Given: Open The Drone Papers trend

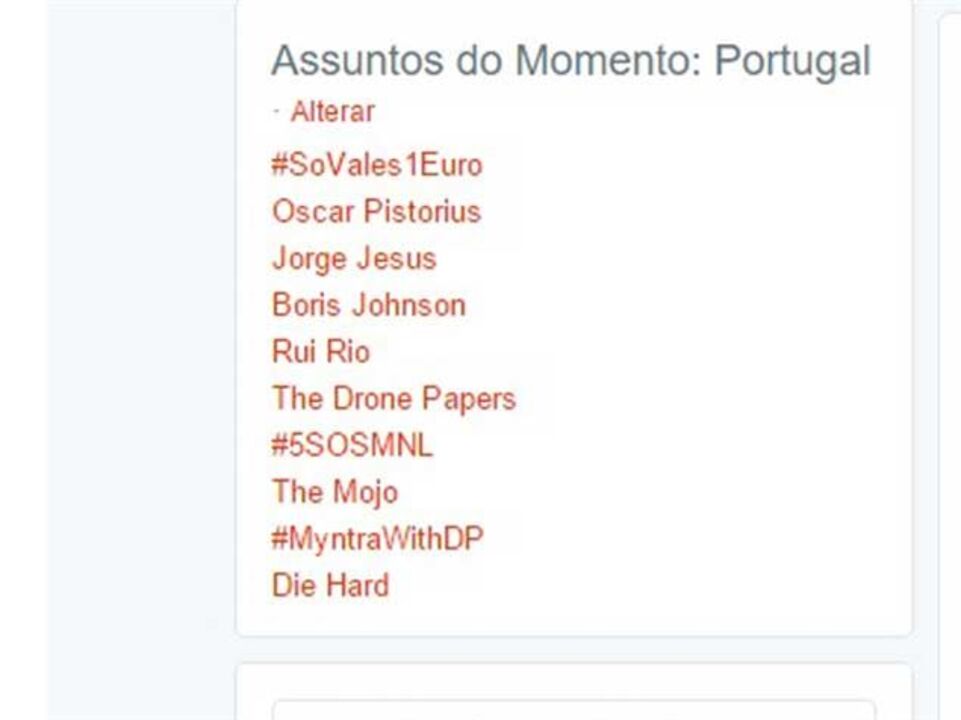Looking at the screenshot, I should pyautogui.click(x=393, y=399).
